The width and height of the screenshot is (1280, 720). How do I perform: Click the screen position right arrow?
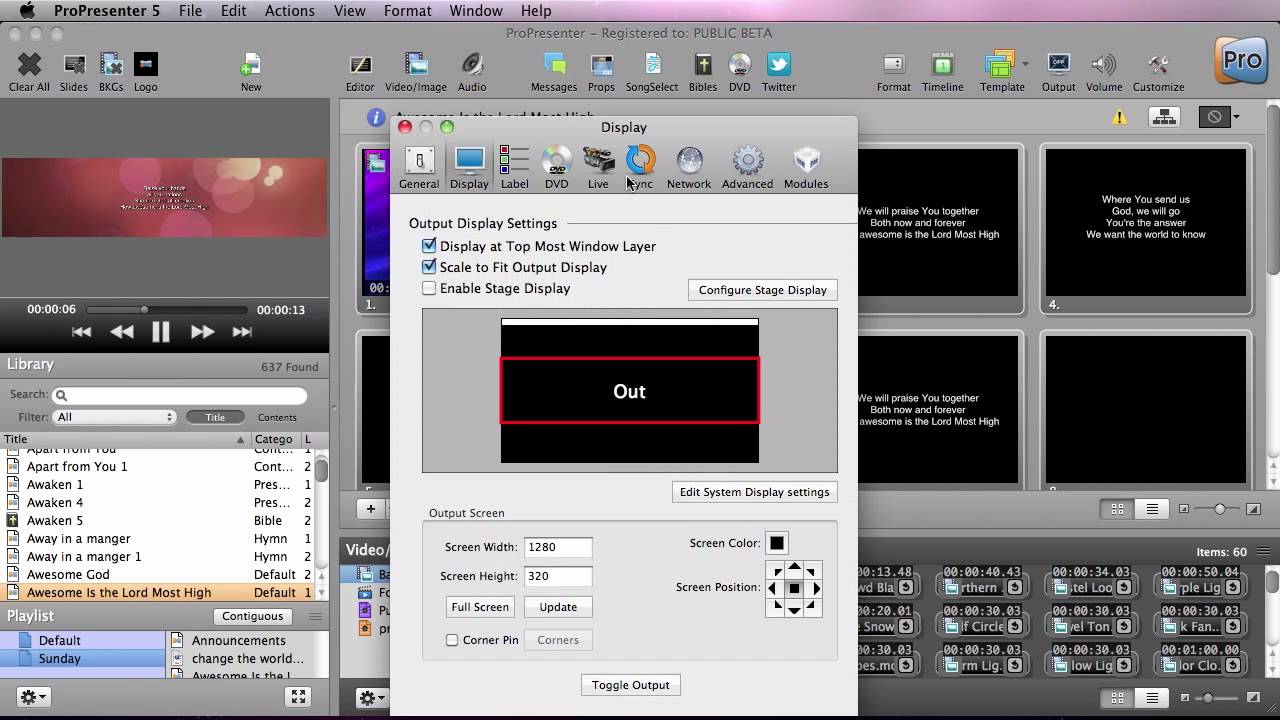(816, 588)
